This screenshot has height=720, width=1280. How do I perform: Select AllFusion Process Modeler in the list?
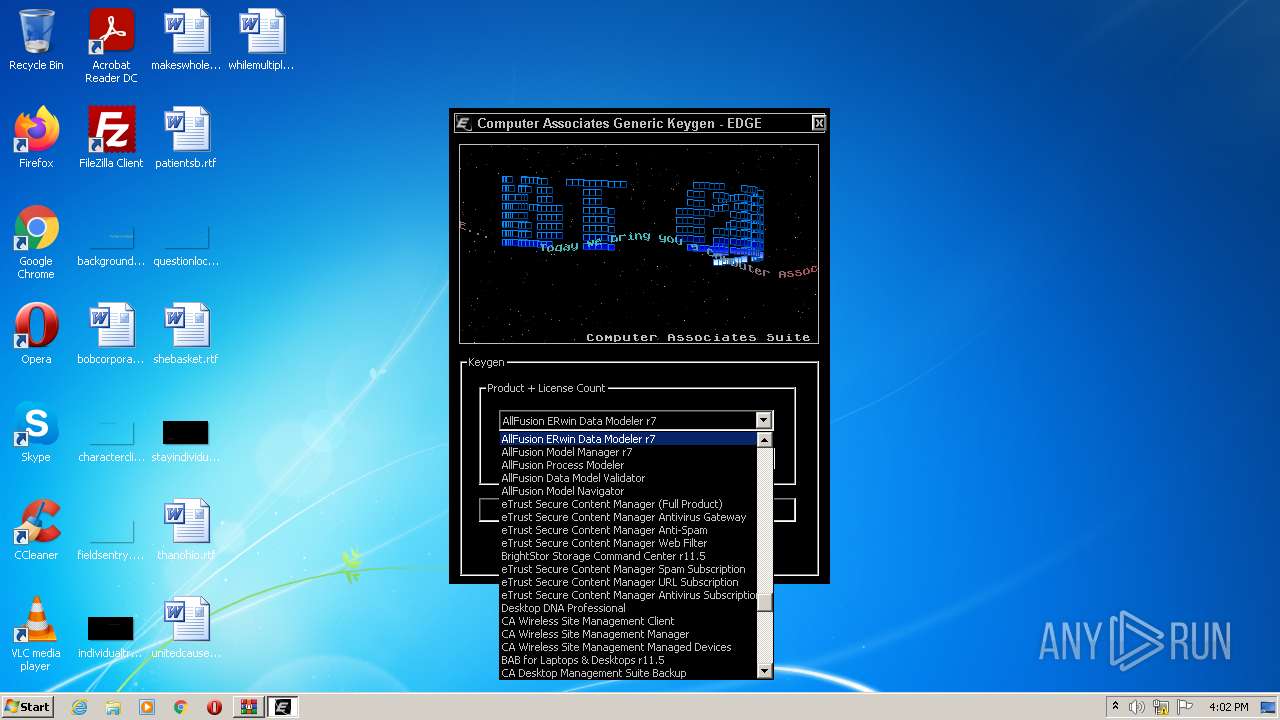(x=628, y=465)
